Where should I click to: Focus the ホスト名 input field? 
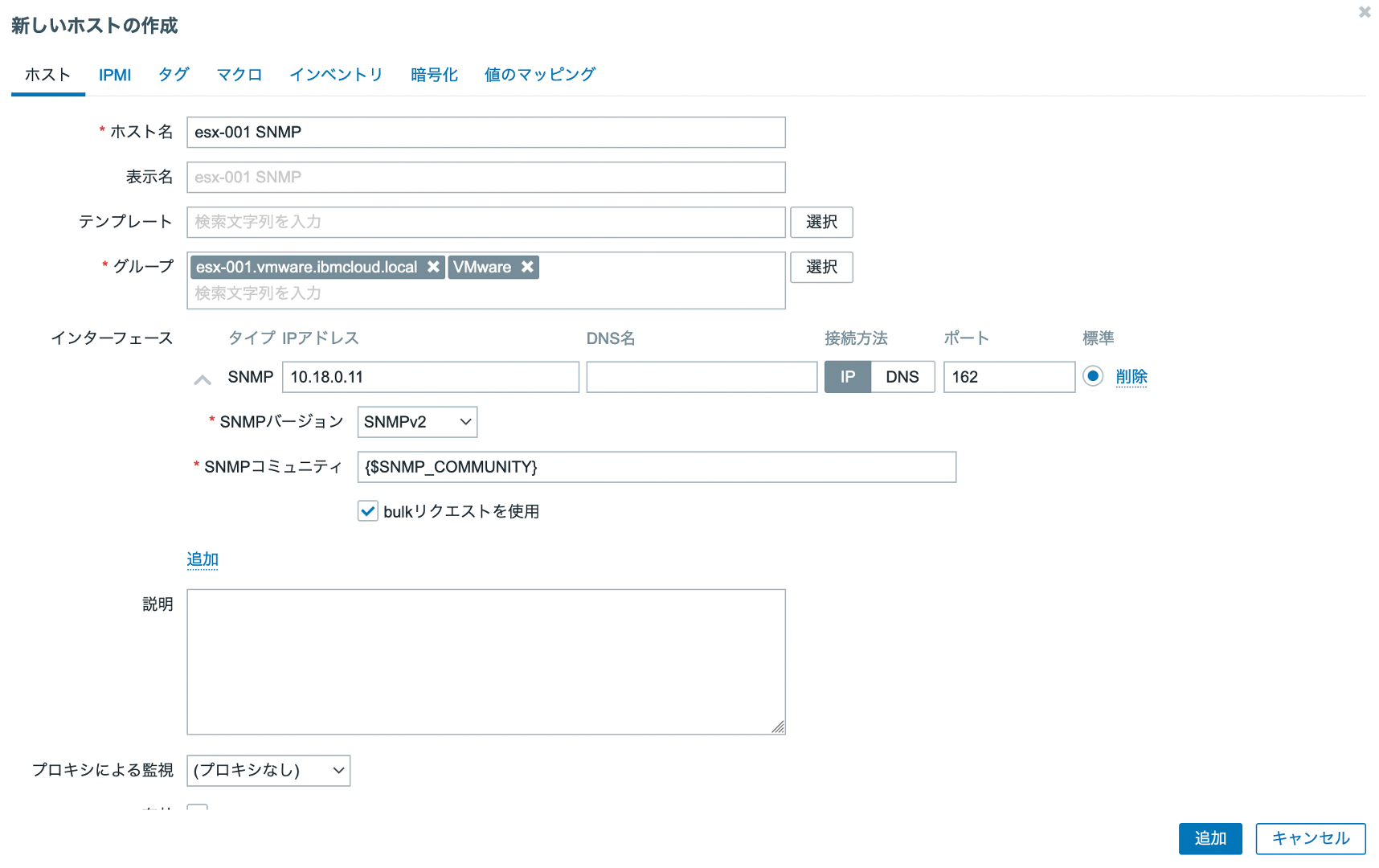point(486,133)
